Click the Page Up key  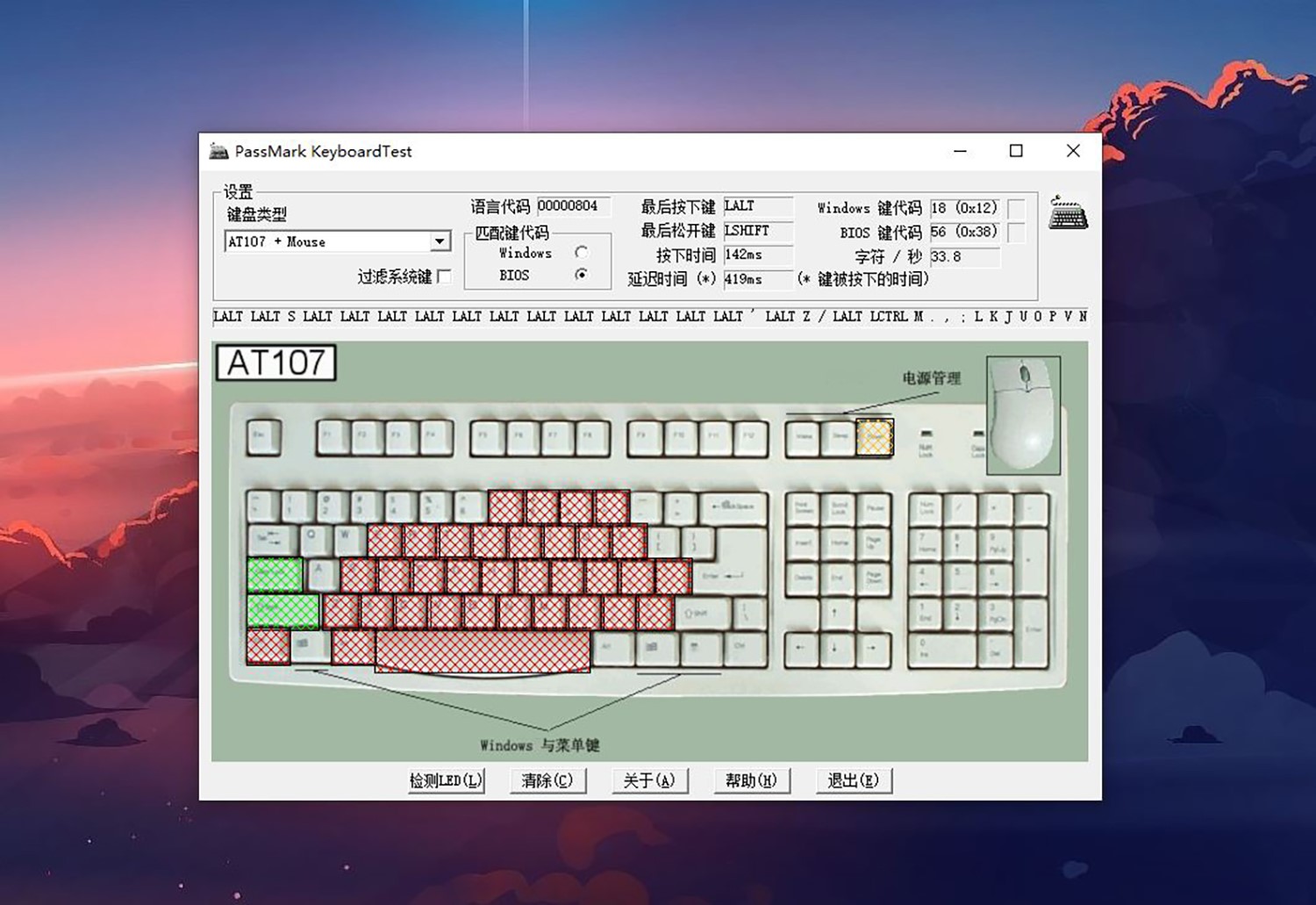pos(875,543)
